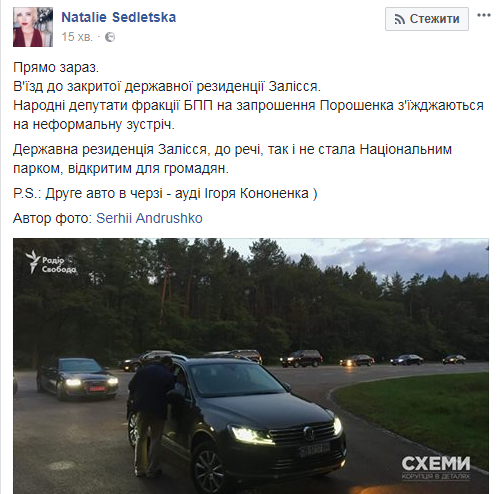Click the globe public-privacy icon
The width and height of the screenshot is (497, 494).
coord(110,37)
